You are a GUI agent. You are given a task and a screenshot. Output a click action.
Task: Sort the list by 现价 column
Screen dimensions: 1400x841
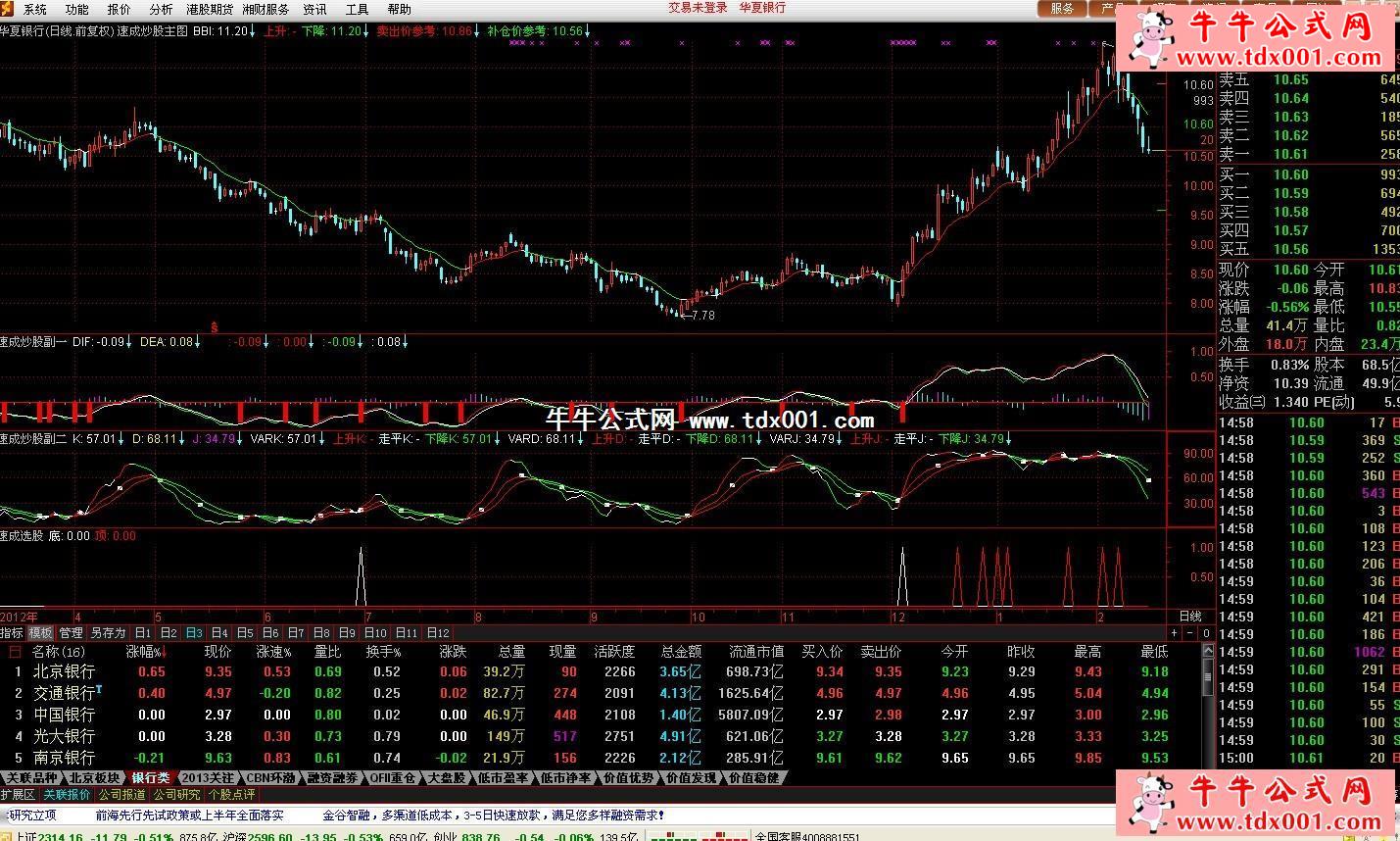click(x=217, y=651)
